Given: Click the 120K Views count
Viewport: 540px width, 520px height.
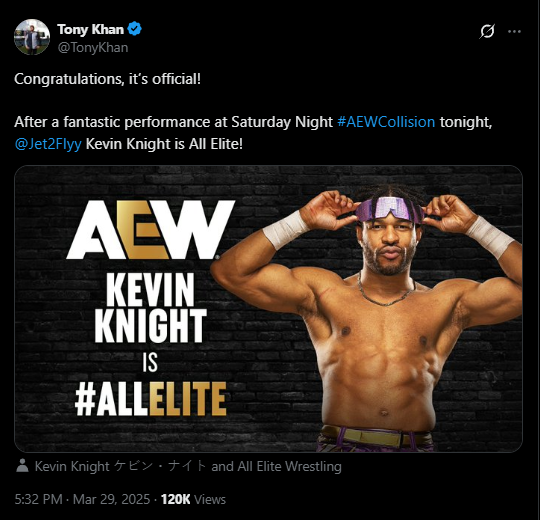Looking at the screenshot, I should [x=193, y=499].
